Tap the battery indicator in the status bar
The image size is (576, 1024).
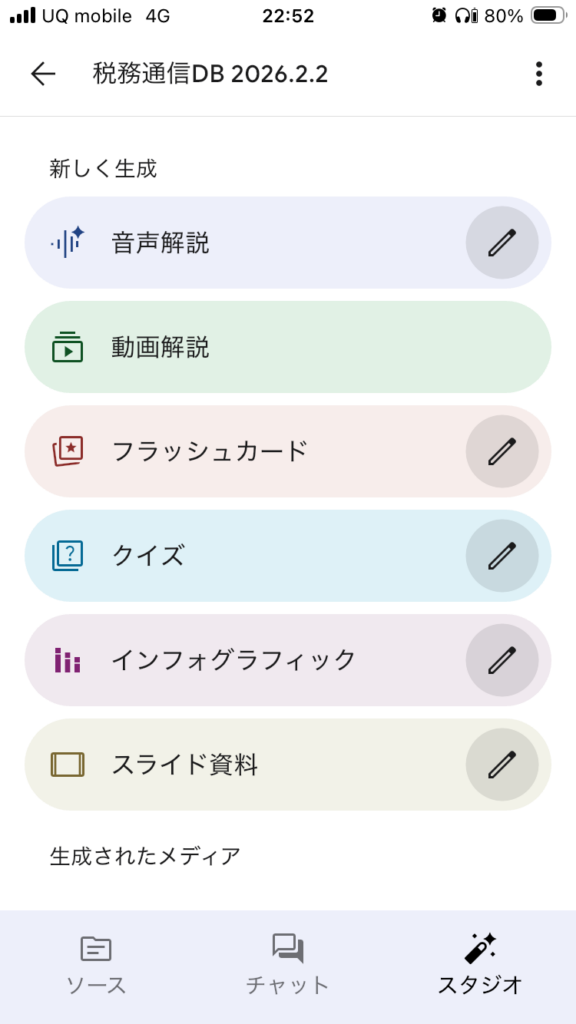pos(546,15)
